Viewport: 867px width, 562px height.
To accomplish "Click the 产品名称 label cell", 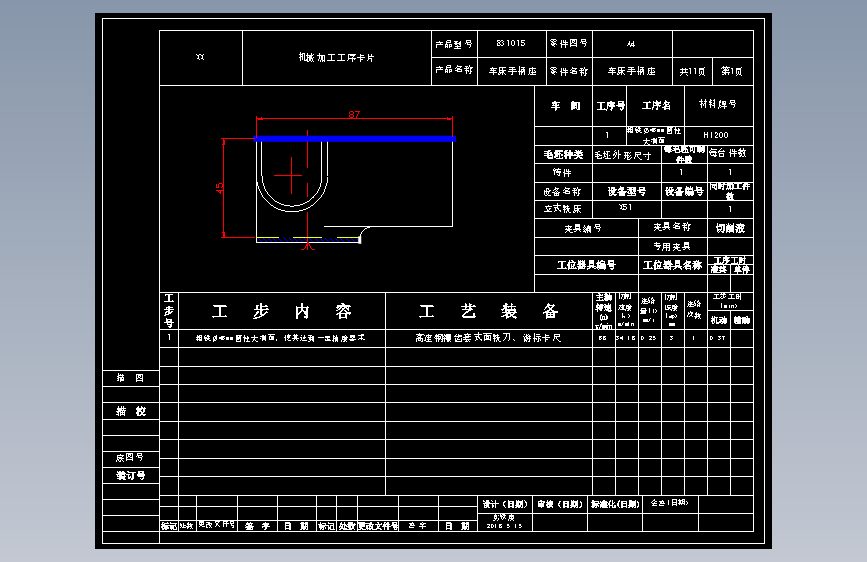I will pyautogui.click(x=454, y=70).
